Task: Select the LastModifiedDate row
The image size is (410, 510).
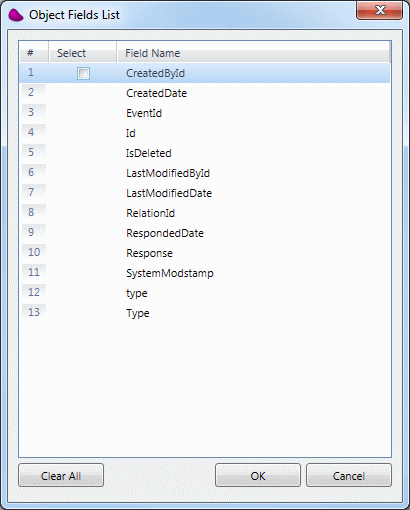Action: pos(204,193)
